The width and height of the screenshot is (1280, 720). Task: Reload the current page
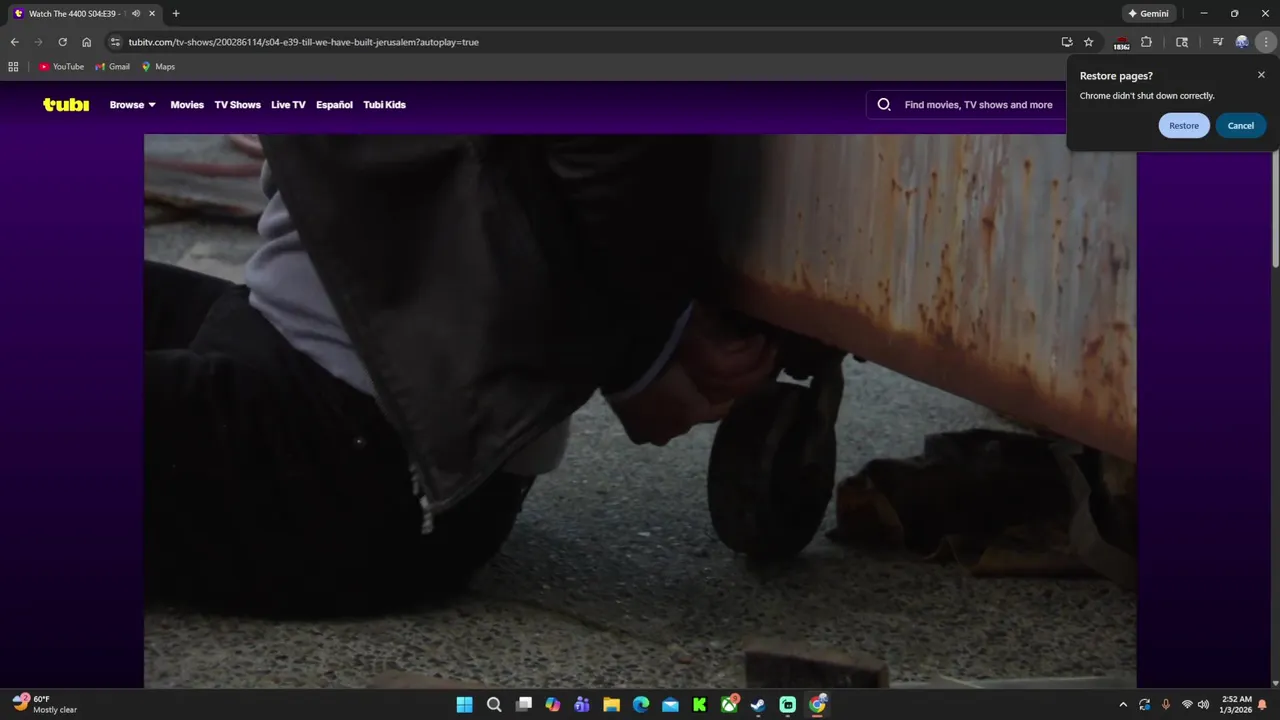pyautogui.click(x=62, y=42)
